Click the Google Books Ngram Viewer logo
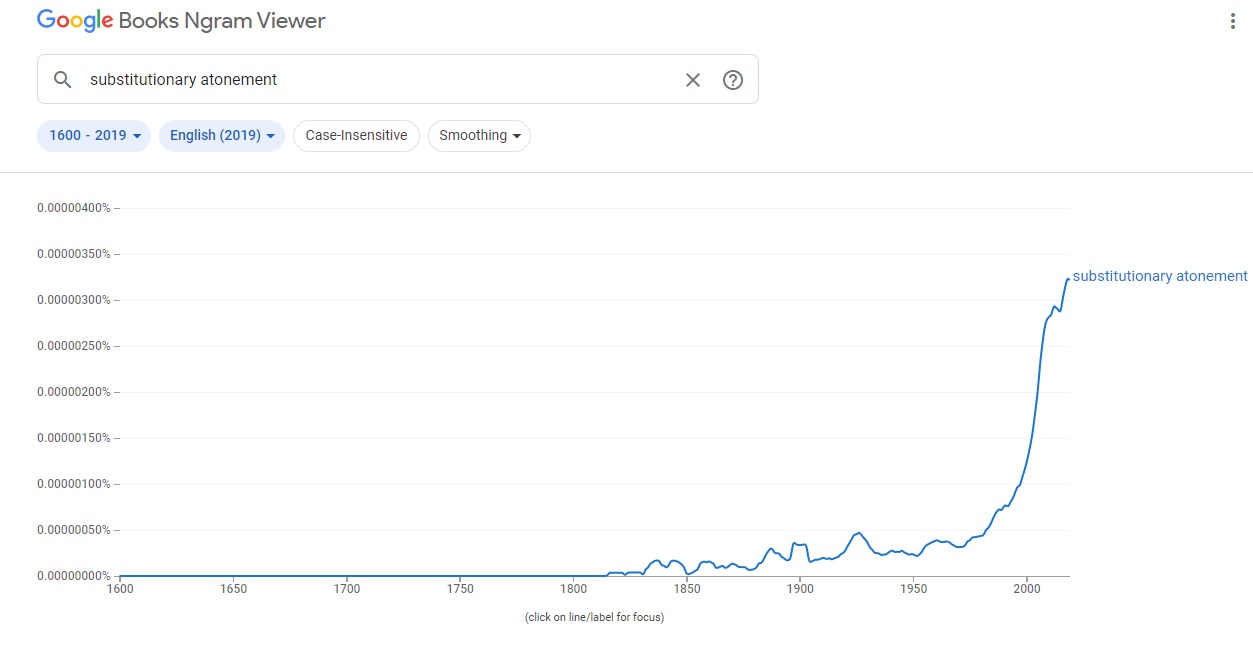This screenshot has width=1253, height=645. 181,20
